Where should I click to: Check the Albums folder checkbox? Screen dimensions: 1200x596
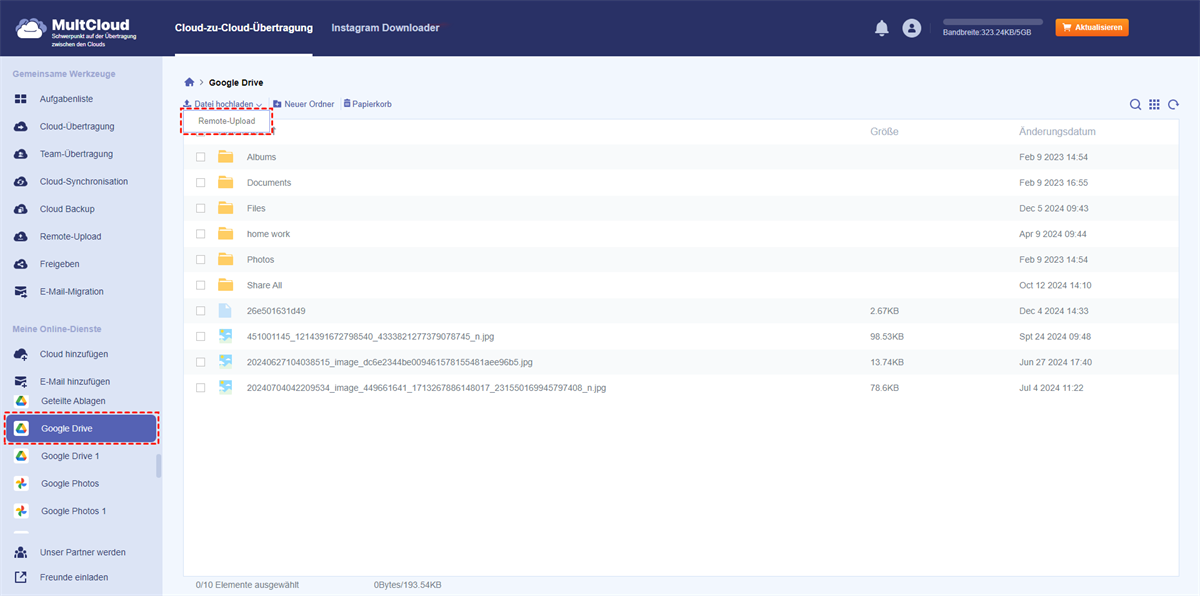coord(201,157)
